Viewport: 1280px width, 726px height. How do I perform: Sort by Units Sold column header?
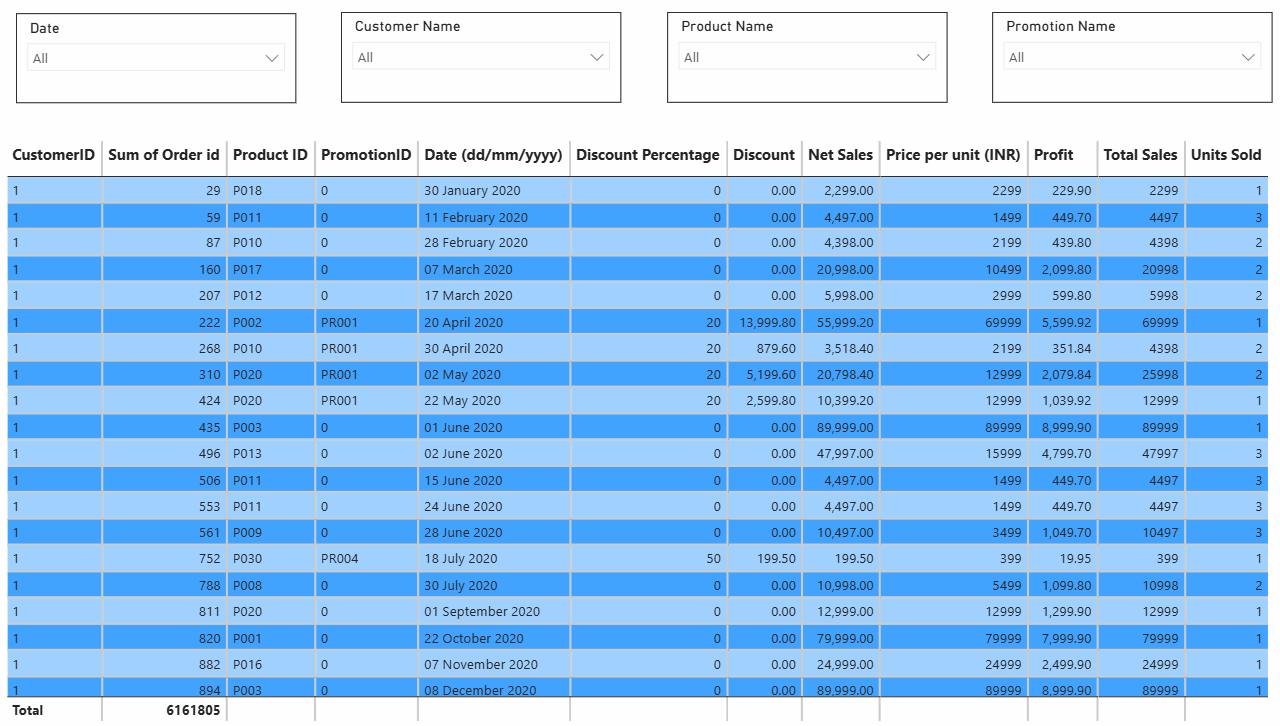coord(1226,155)
